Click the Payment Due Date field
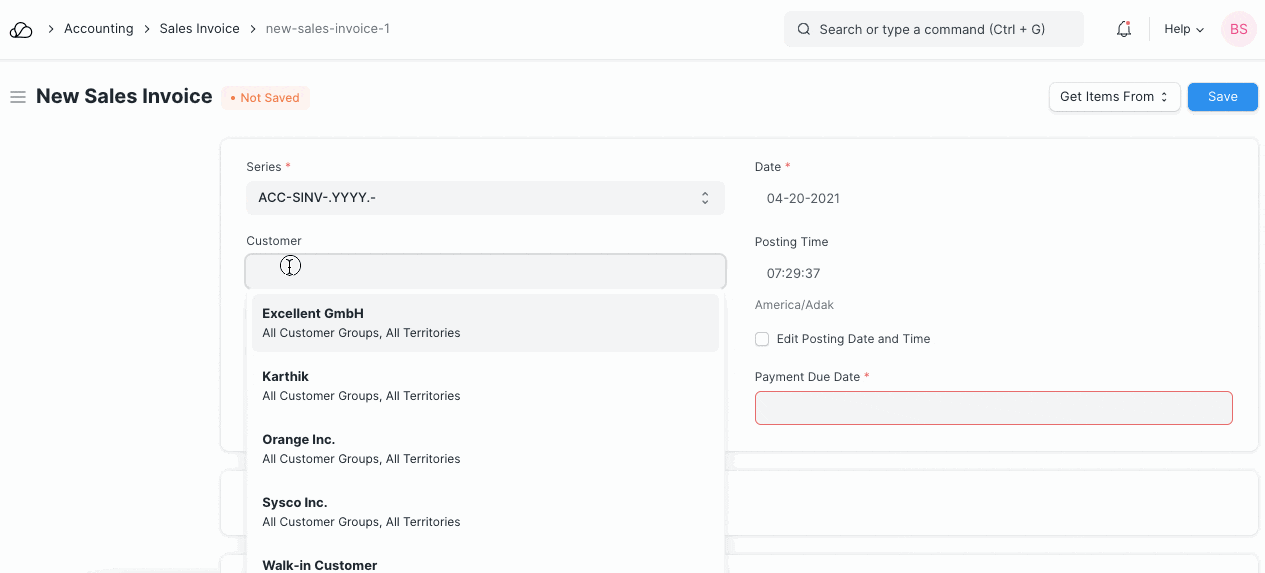Image resolution: width=1265 pixels, height=573 pixels. coord(993,408)
